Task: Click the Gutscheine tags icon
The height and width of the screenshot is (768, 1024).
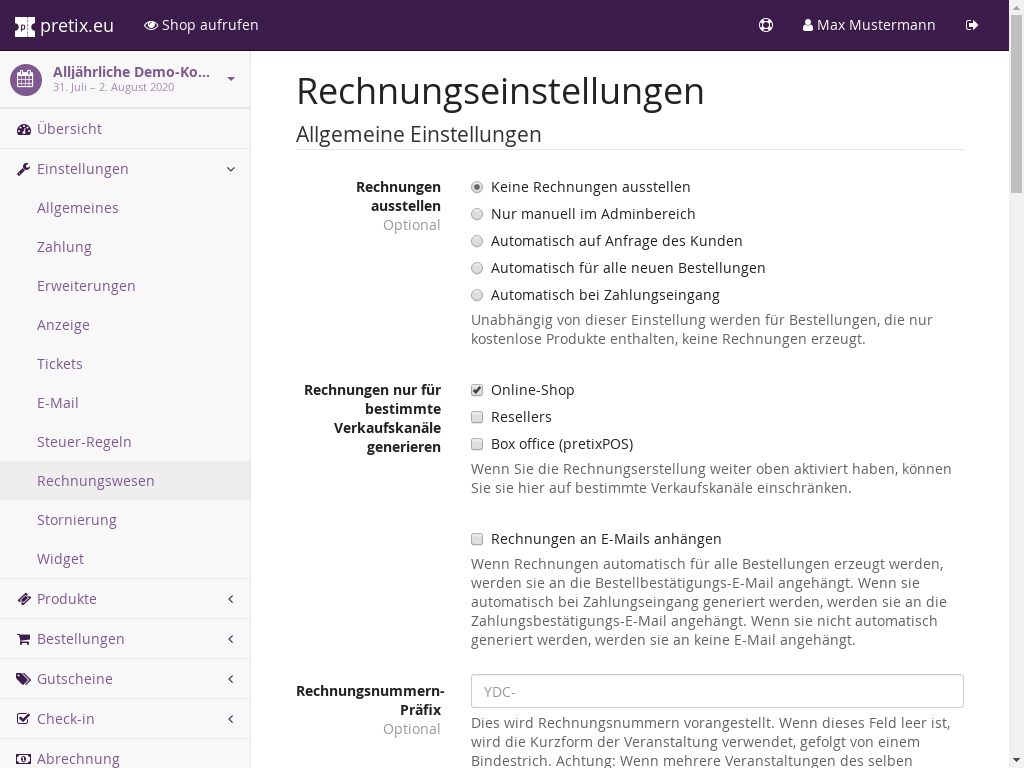Action: click(24, 679)
